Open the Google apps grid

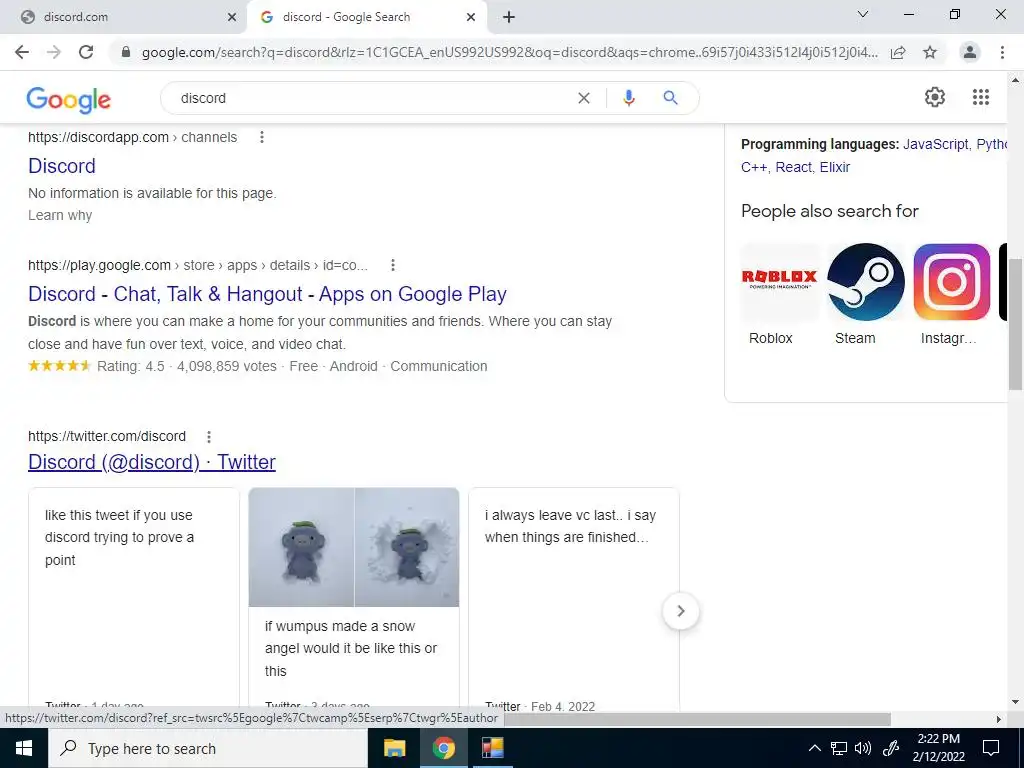pyautogui.click(x=980, y=97)
